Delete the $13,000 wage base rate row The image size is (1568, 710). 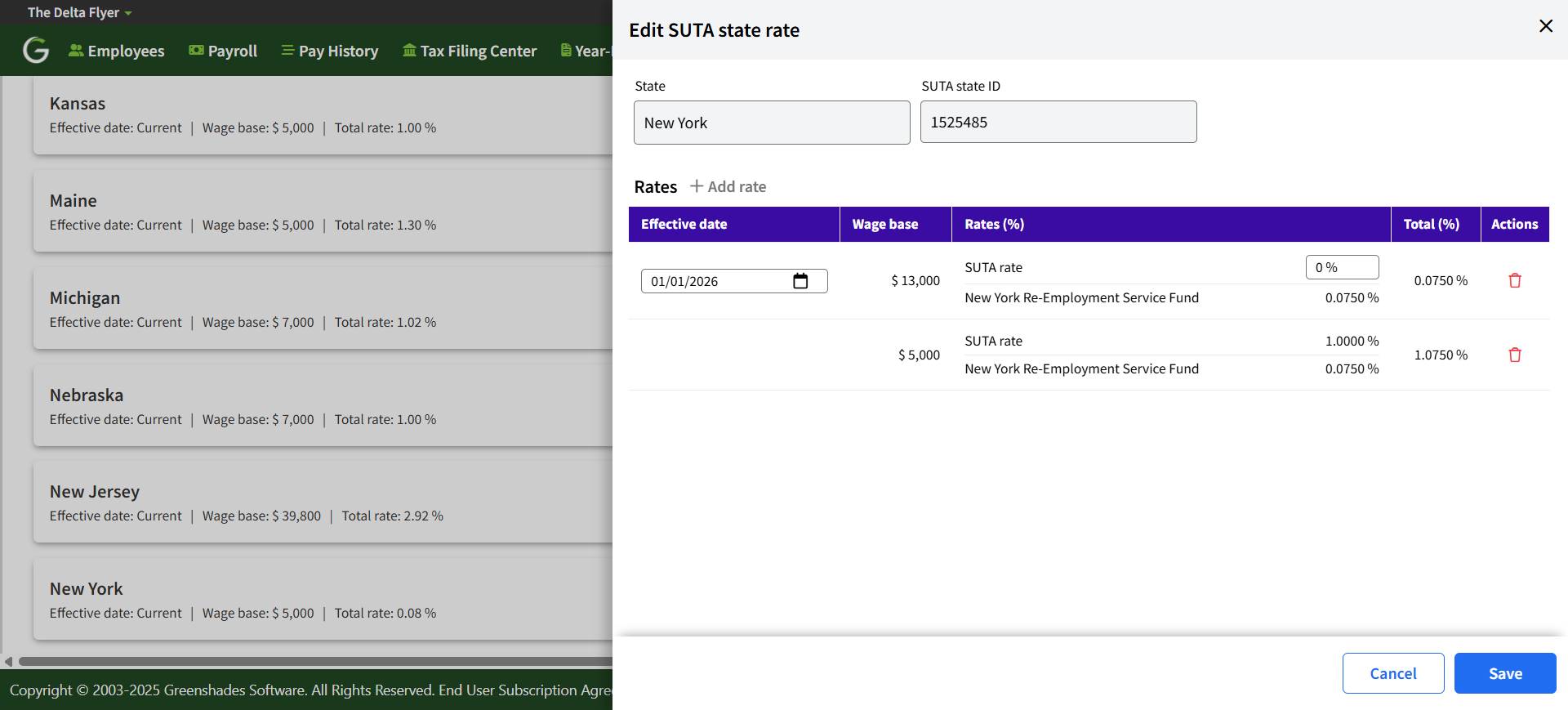1514,281
